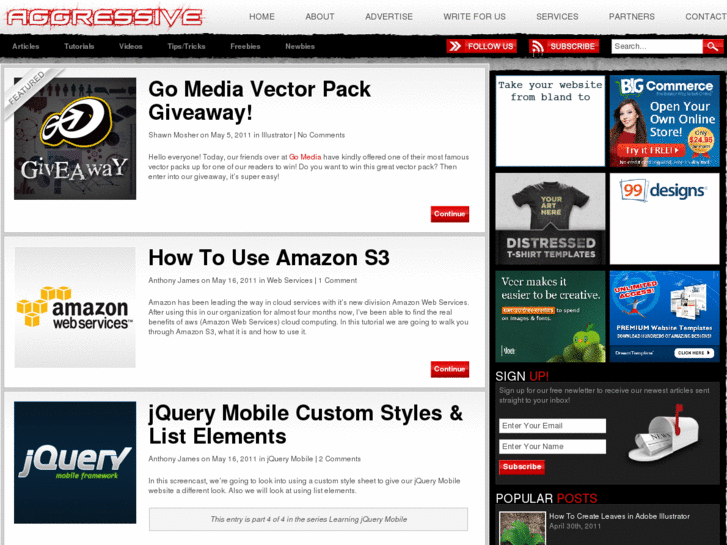This screenshot has height=545, width=727.
Task: Open the Illustrator category link
Action: pyautogui.click(x=276, y=135)
